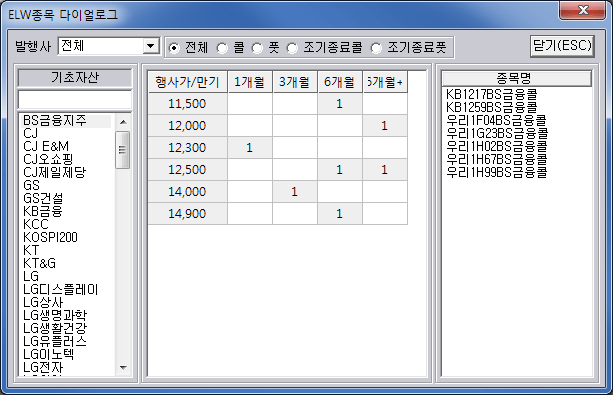Focus the 기초자산 search input field
Viewport: 613px width, 395px height.
tap(75, 100)
